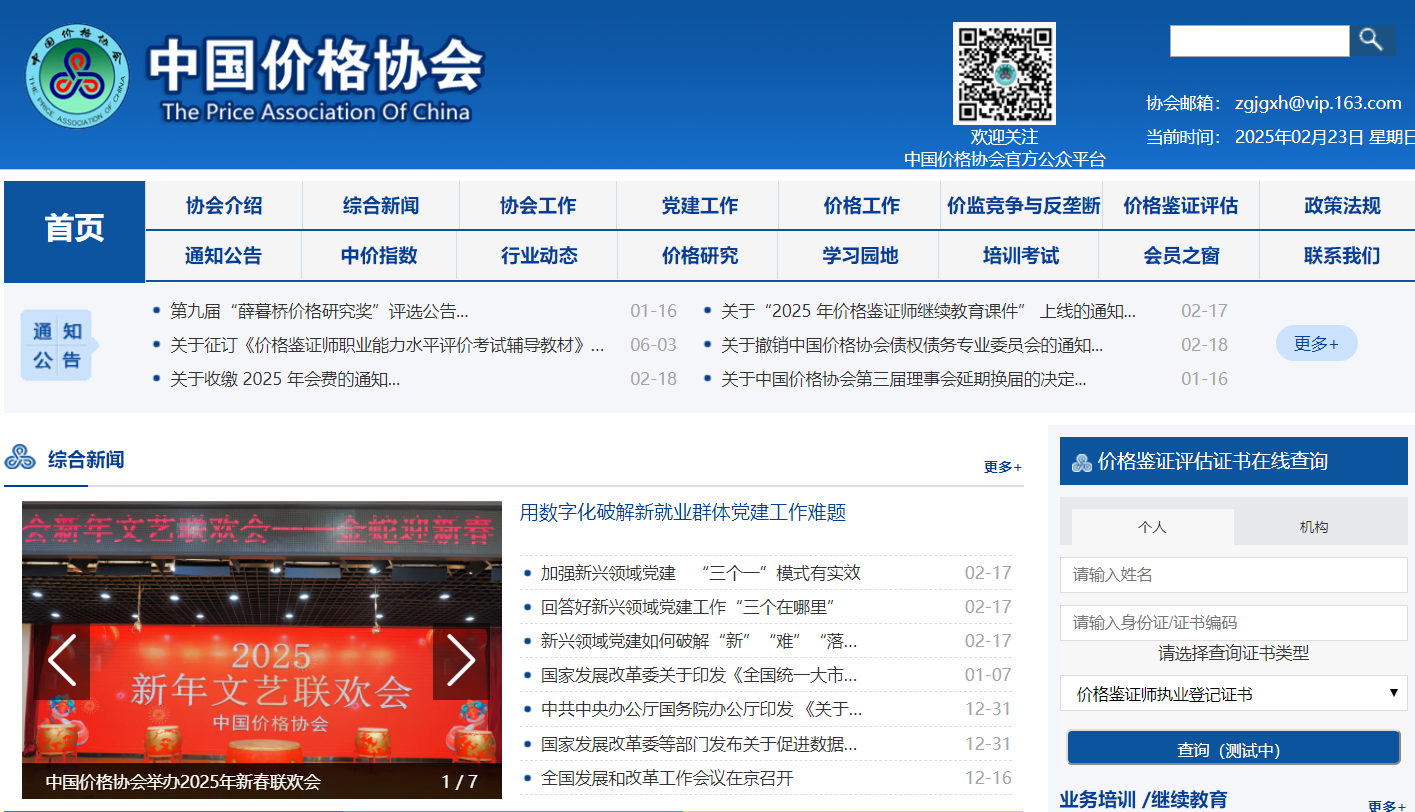Open headline 用数字化破解新就业群体党建工作难题
1415x812 pixels.
click(683, 513)
